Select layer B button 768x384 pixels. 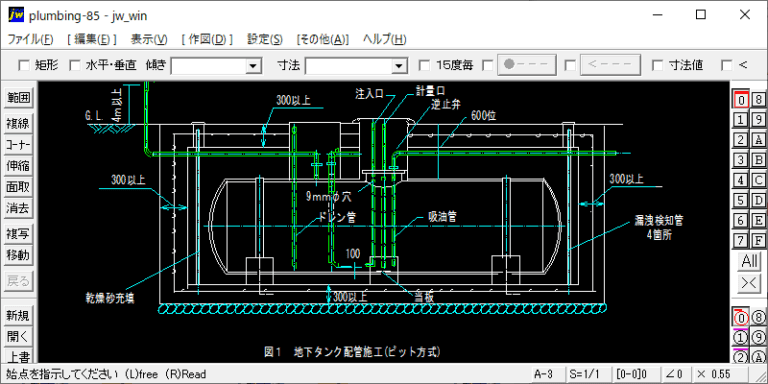[758, 160]
